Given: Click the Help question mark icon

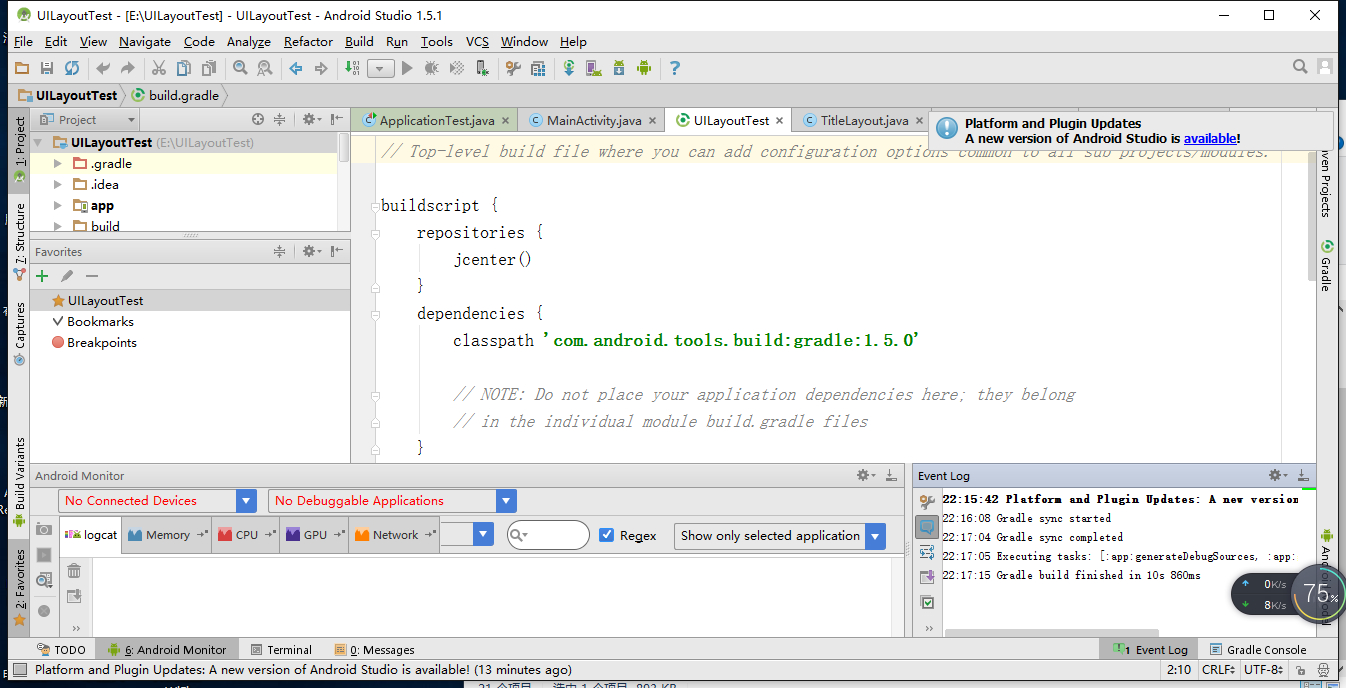Looking at the screenshot, I should 675,68.
